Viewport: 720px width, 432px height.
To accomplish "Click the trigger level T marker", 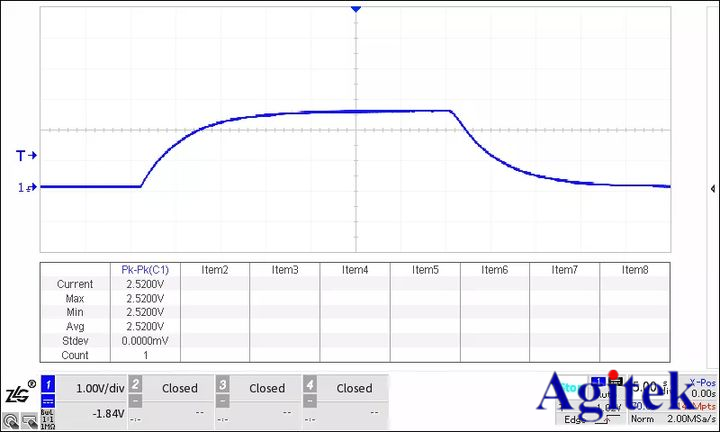I will click(x=26, y=156).
